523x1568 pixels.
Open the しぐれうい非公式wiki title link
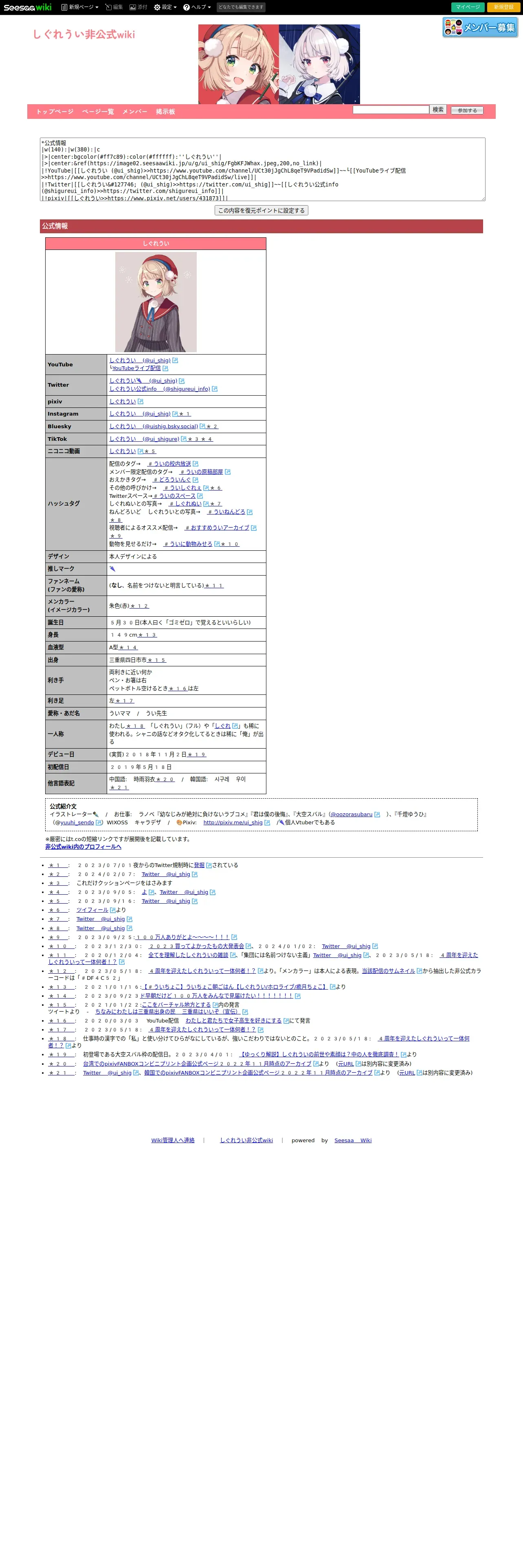84,35
